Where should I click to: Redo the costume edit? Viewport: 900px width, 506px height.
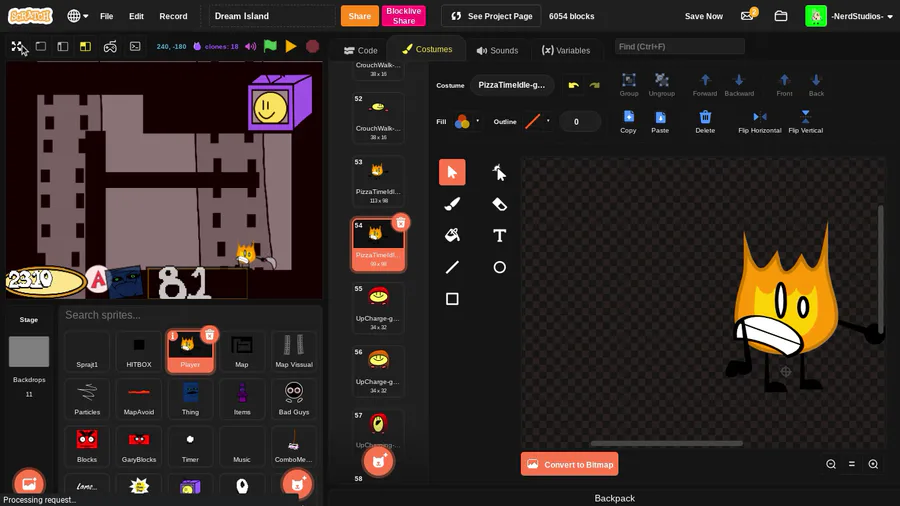tap(595, 85)
